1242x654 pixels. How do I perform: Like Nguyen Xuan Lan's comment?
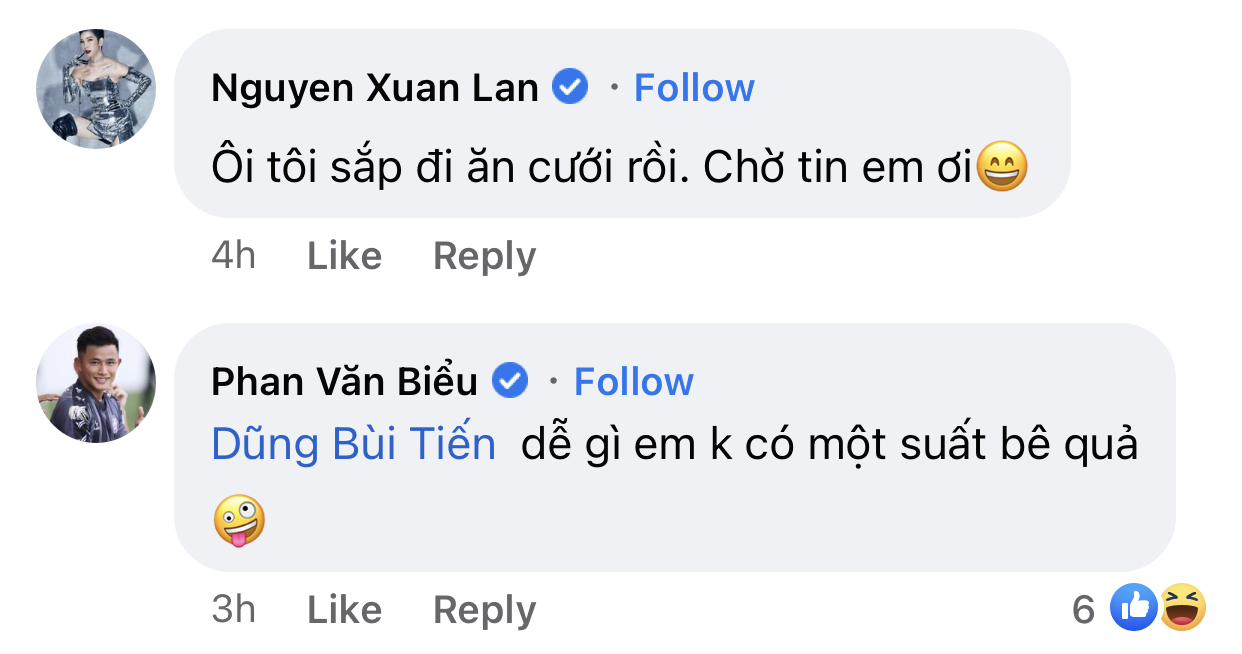tap(344, 256)
